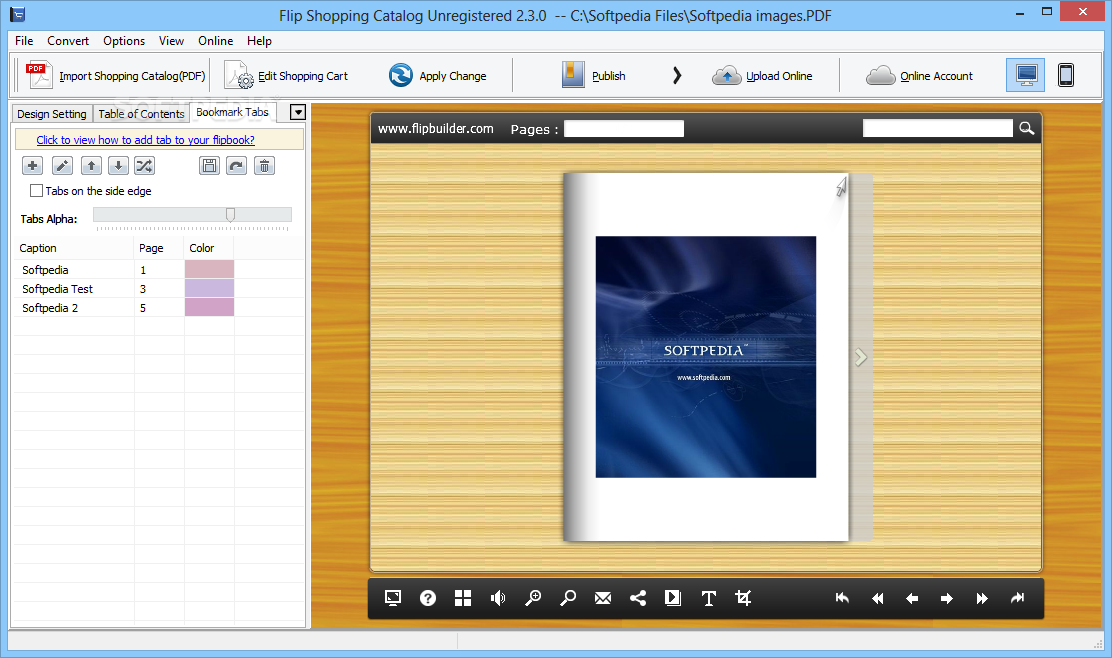Click search magnifier in flipbook header
This screenshot has height=658, width=1112.
[1026, 128]
